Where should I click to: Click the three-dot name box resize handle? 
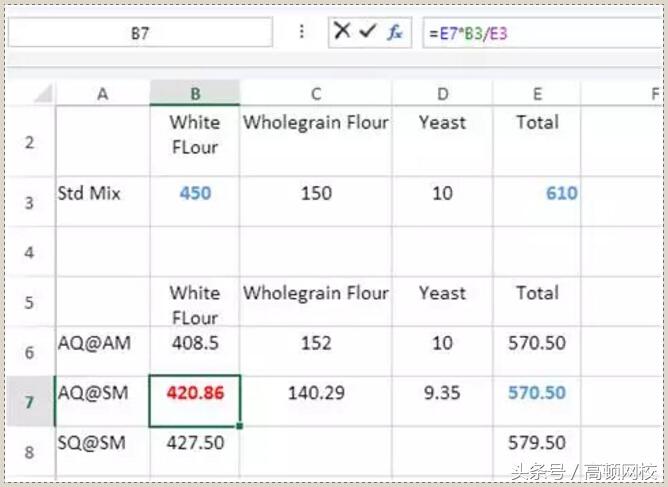coord(302,32)
